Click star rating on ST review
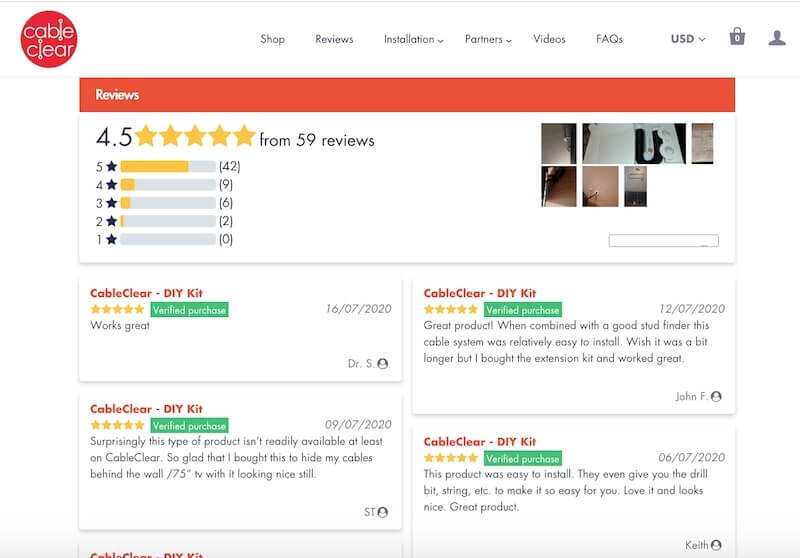 (x=117, y=425)
